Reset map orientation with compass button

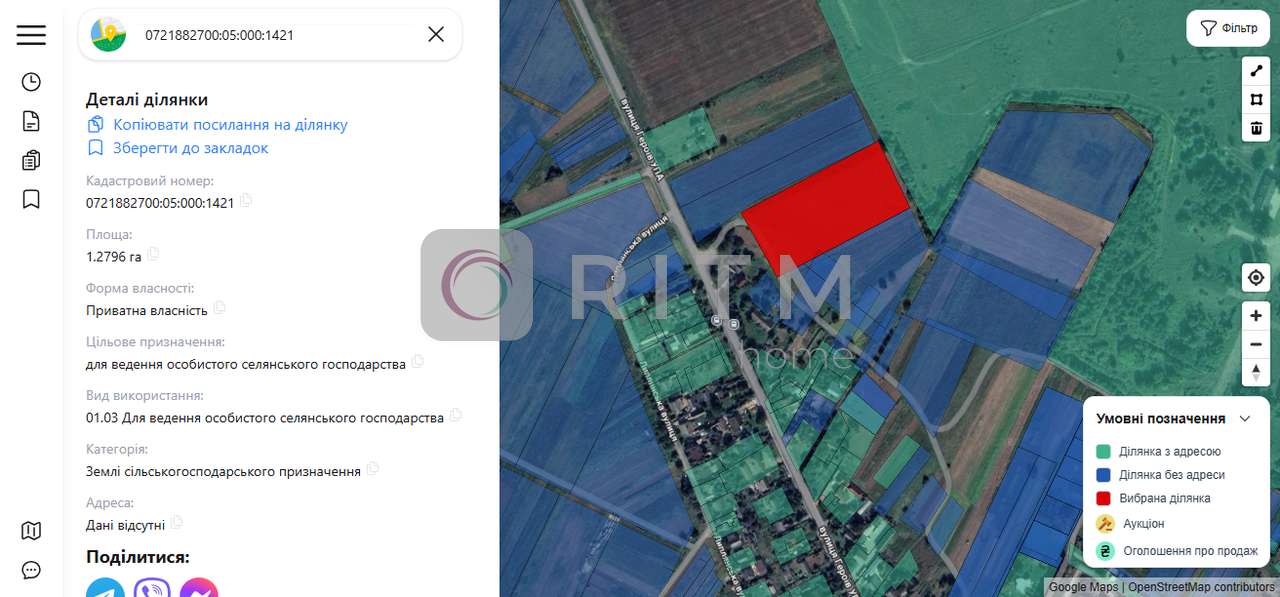[x=1256, y=372]
